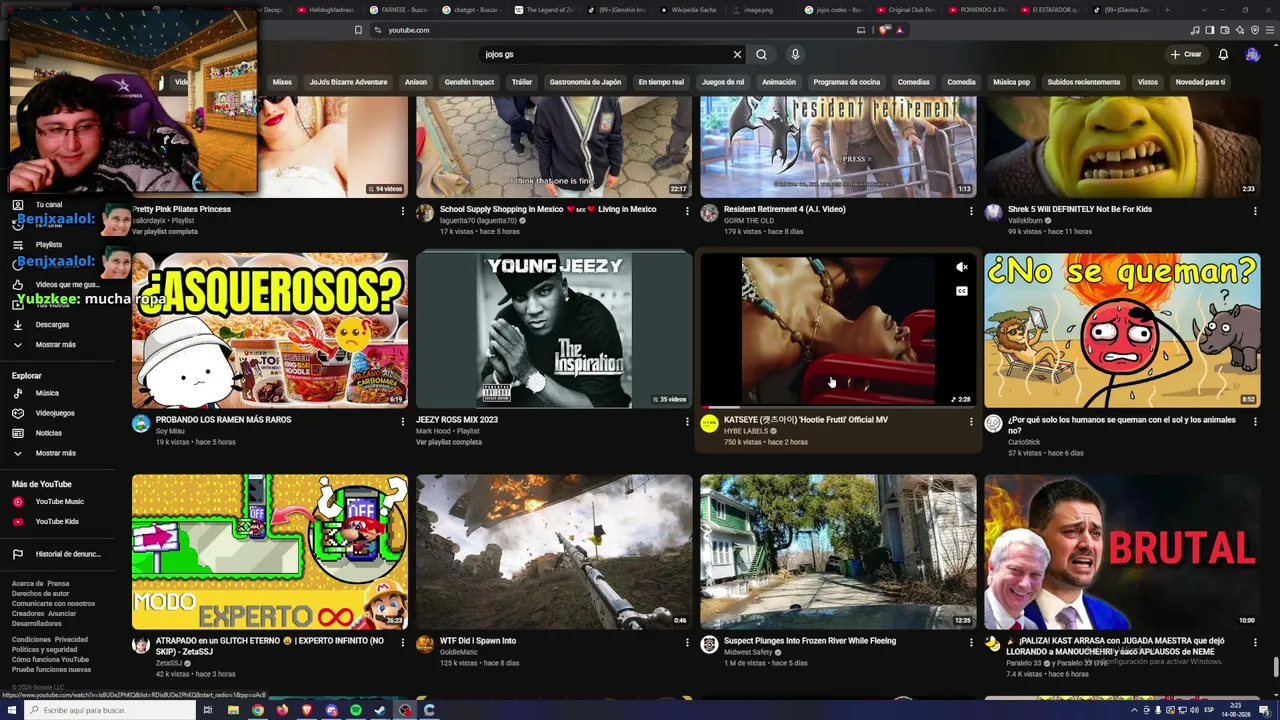Image resolution: width=1280 pixels, height=720 pixels.
Task: Open Firefox from the taskbar
Action: pyautogui.click(x=282, y=710)
